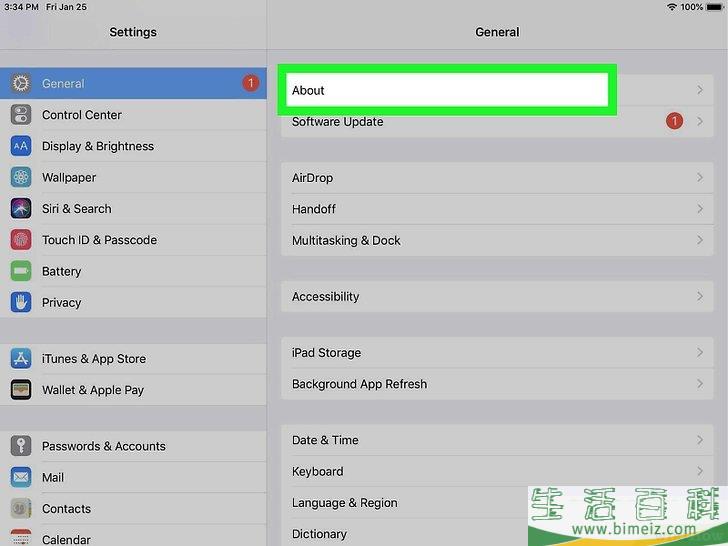Tap the Touch ID fingerprint icon

pyautogui.click(x=21, y=240)
